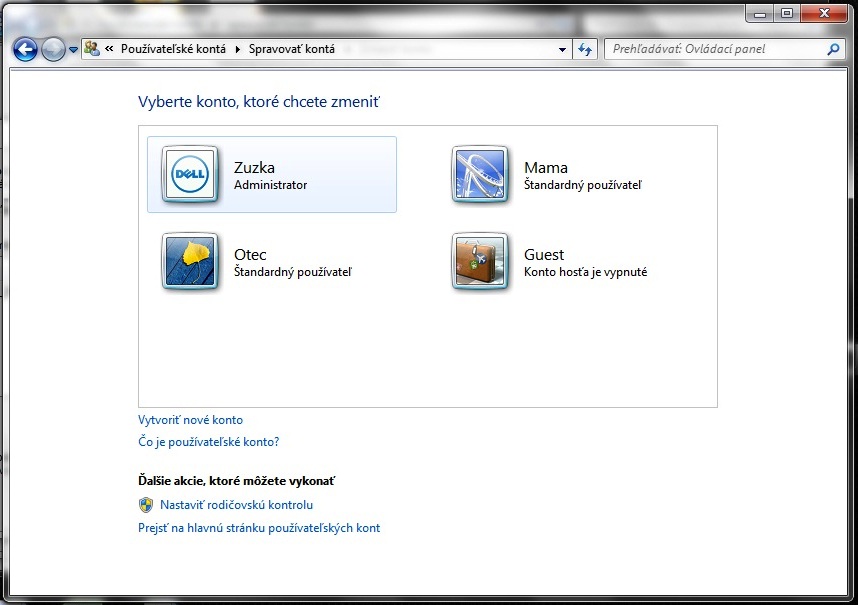Close the window with the red X
Viewport: 858px width, 605px height.
coord(825,13)
